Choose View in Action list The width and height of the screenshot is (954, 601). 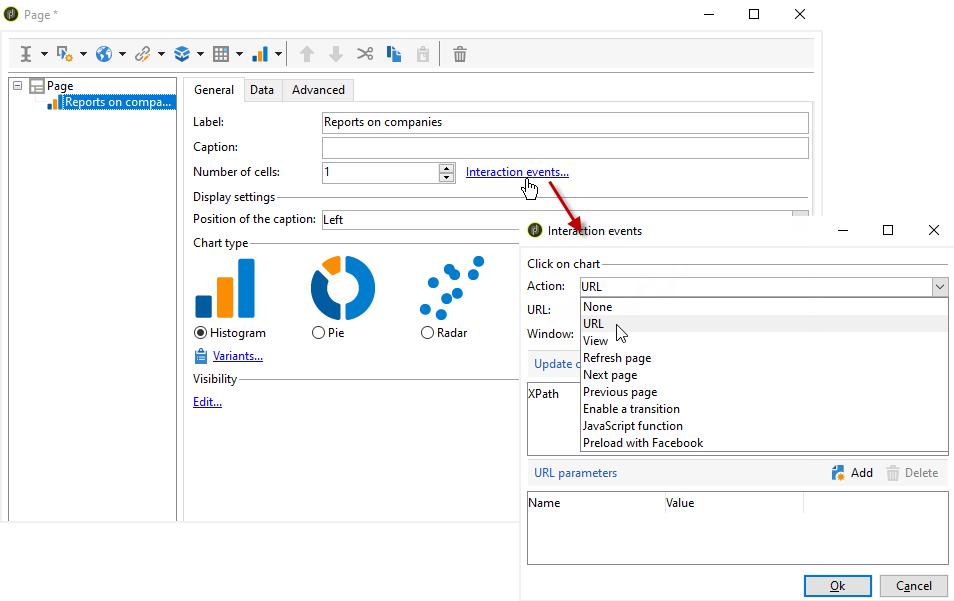pos(764,341)
